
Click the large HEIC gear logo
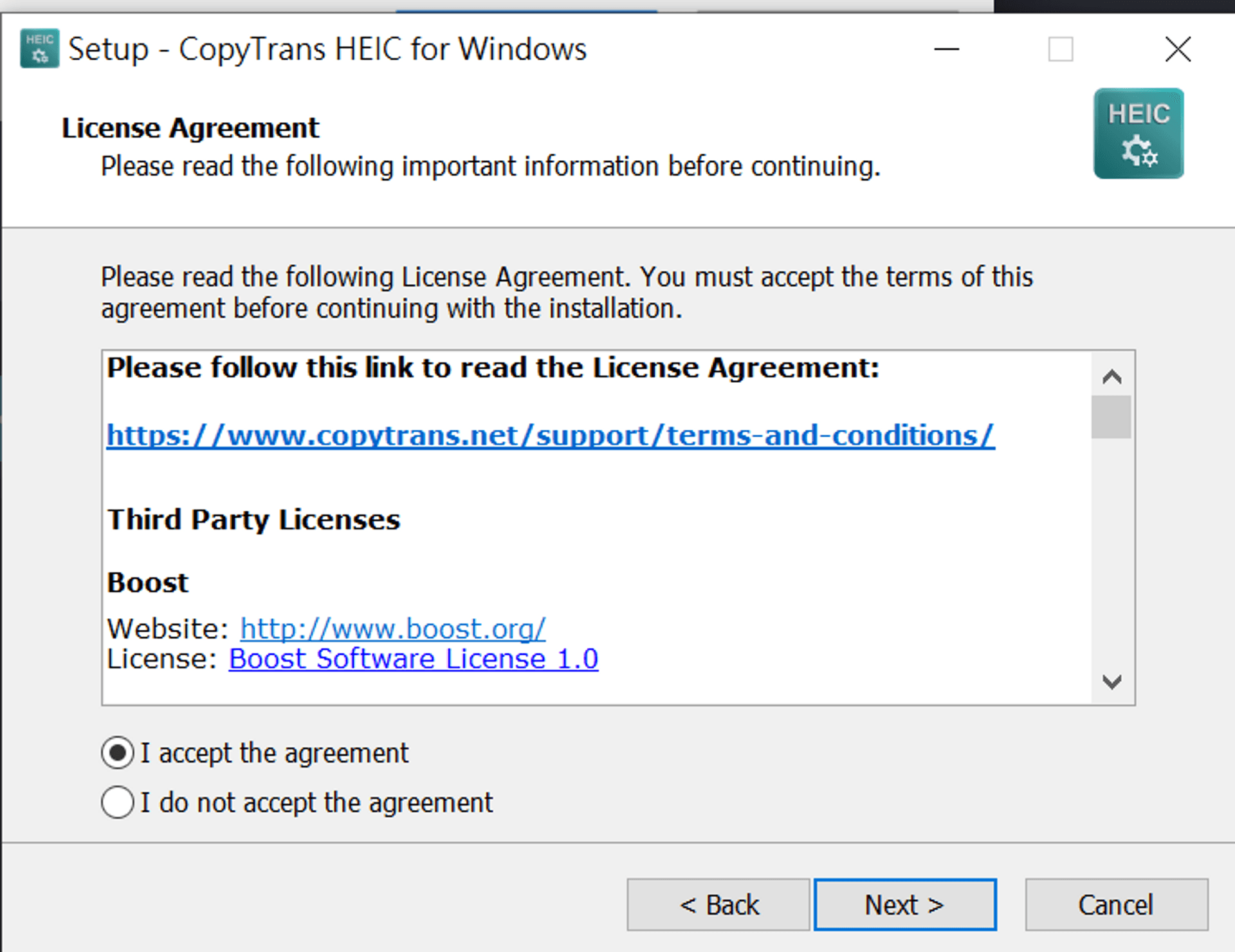pos(1138,133)
